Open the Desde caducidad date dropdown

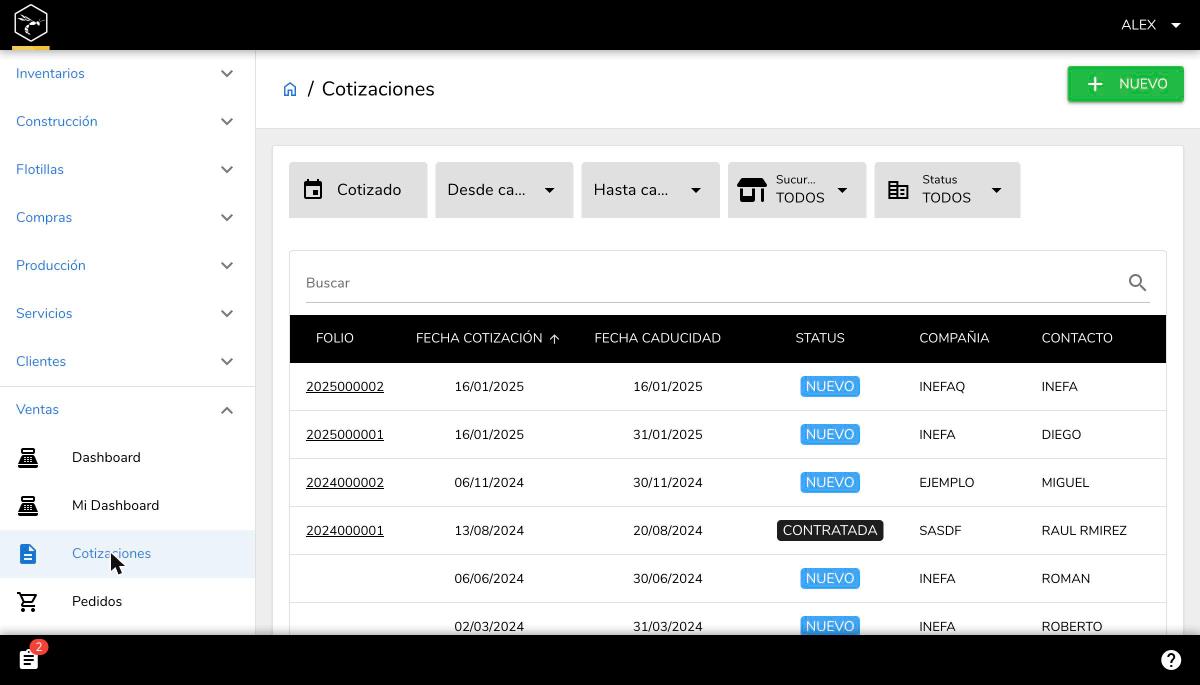504,190
